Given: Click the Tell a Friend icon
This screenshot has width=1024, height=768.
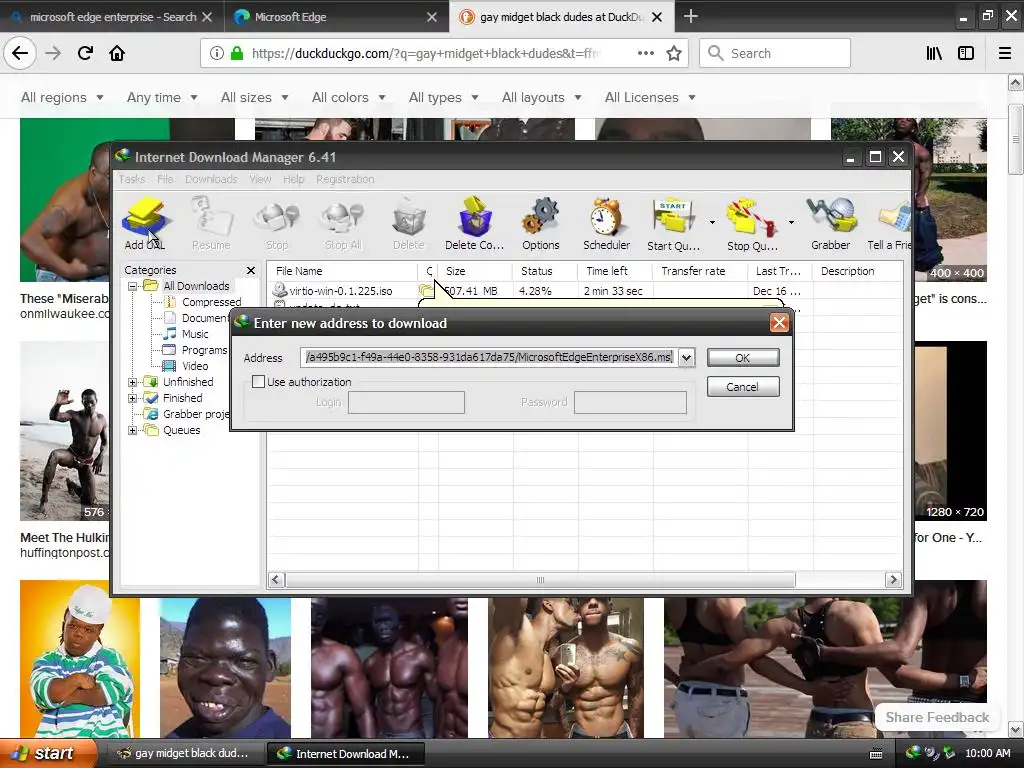Looking at the screenshot, I should (x=889, y=223).
